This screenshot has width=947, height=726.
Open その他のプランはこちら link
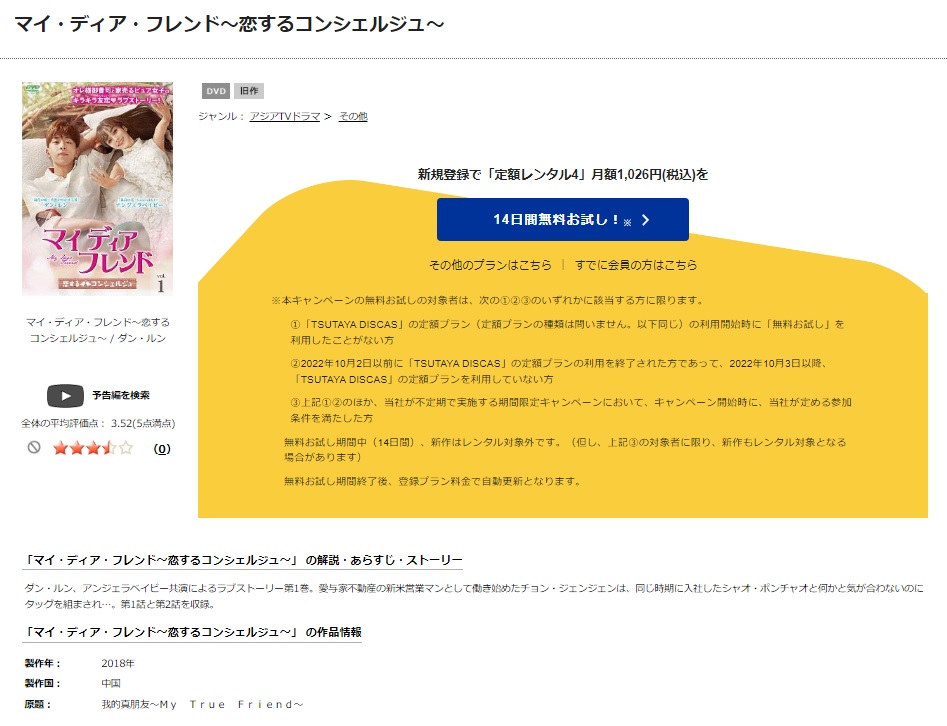pos(490,265)
